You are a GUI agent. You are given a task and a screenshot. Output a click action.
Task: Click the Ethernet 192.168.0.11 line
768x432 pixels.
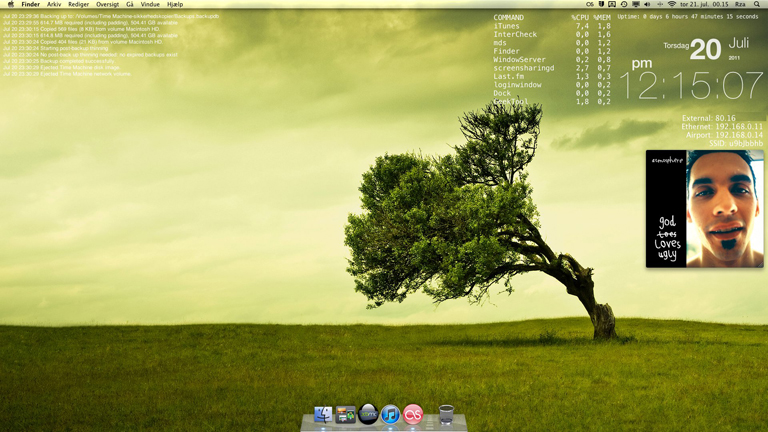click(722, 126)
